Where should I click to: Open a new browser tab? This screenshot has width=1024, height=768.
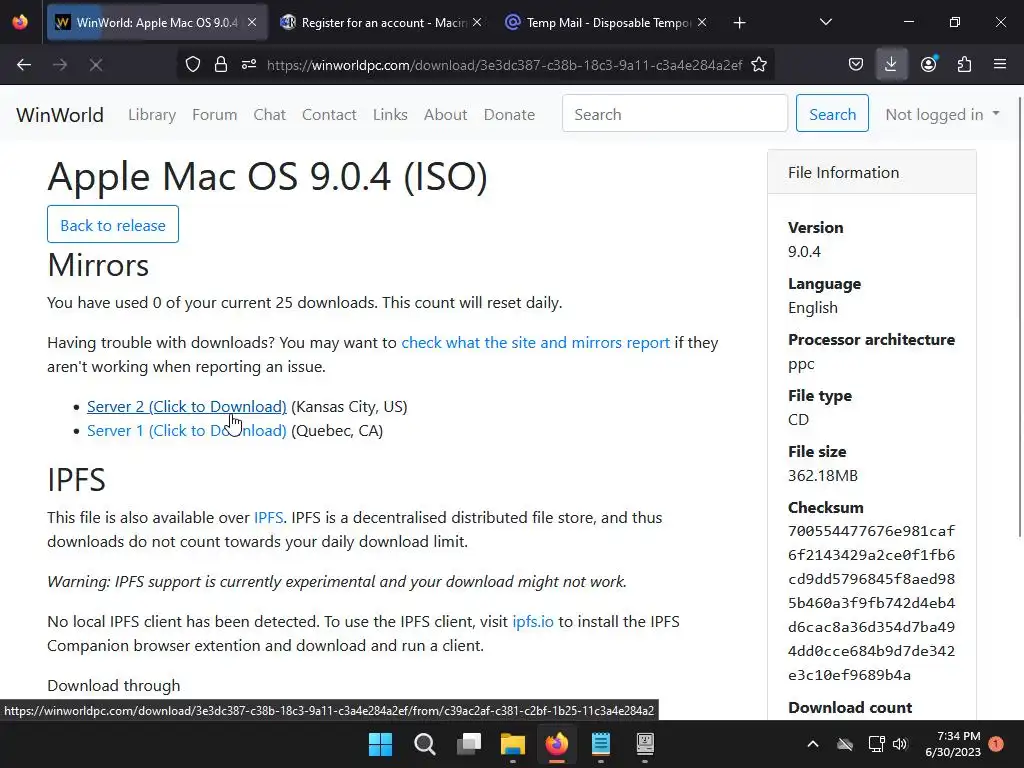pyautogui.click(x=739, y=23)
